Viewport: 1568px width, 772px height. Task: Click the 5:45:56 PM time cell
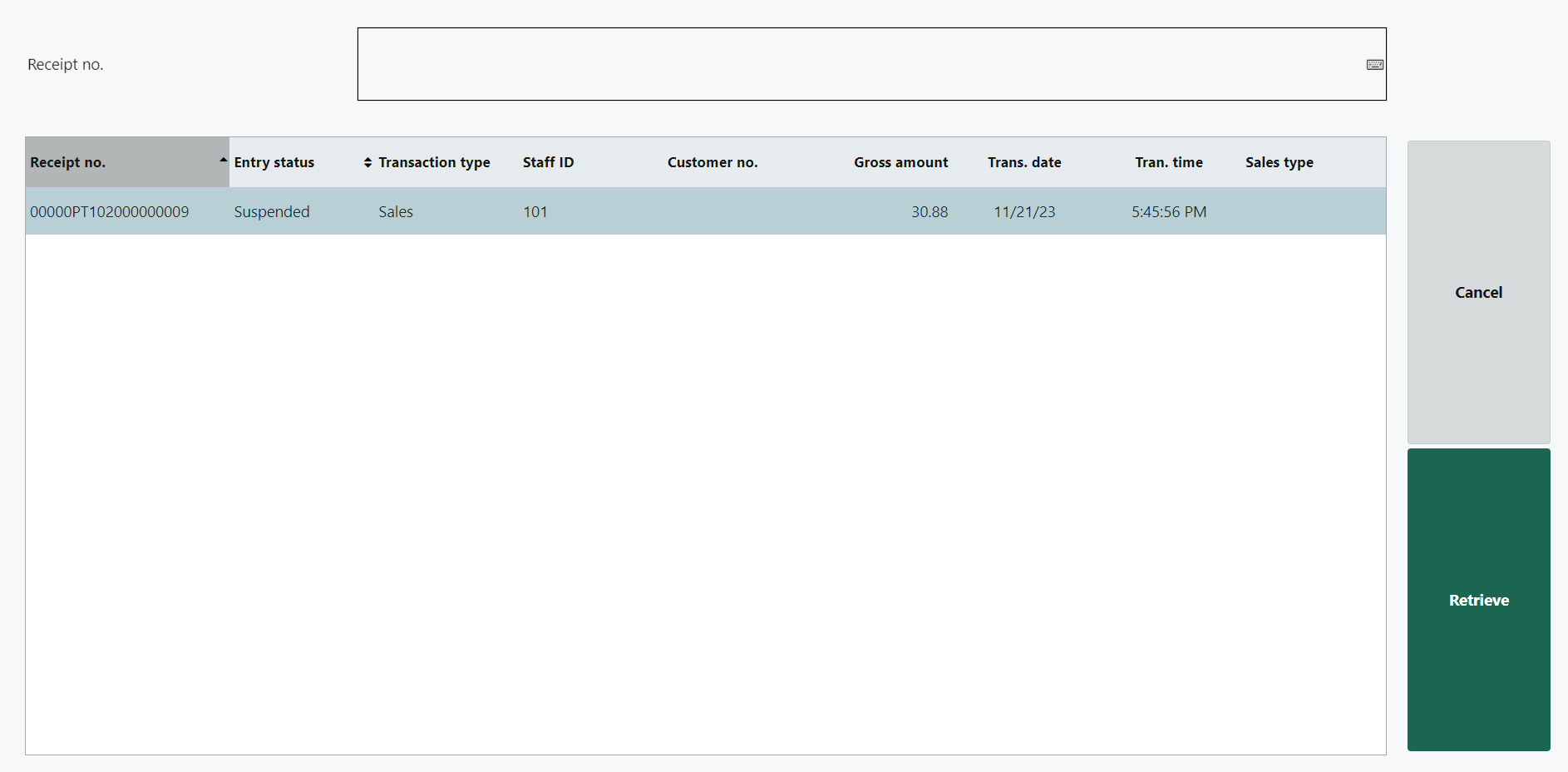click(x=1168, y=212)
